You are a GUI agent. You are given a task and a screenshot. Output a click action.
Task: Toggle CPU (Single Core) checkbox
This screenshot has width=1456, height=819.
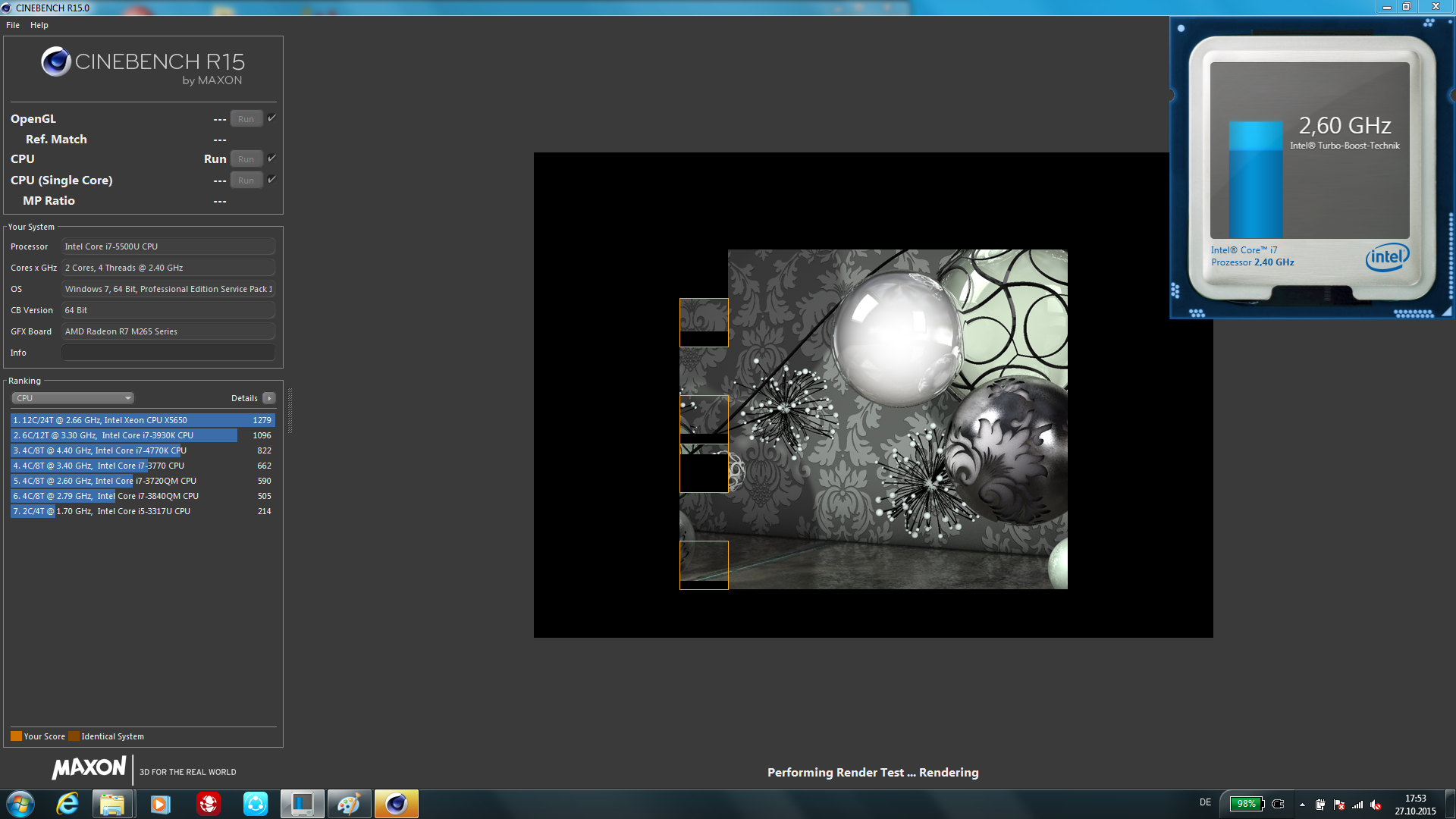pyautogui.click(x=272, y=180)
